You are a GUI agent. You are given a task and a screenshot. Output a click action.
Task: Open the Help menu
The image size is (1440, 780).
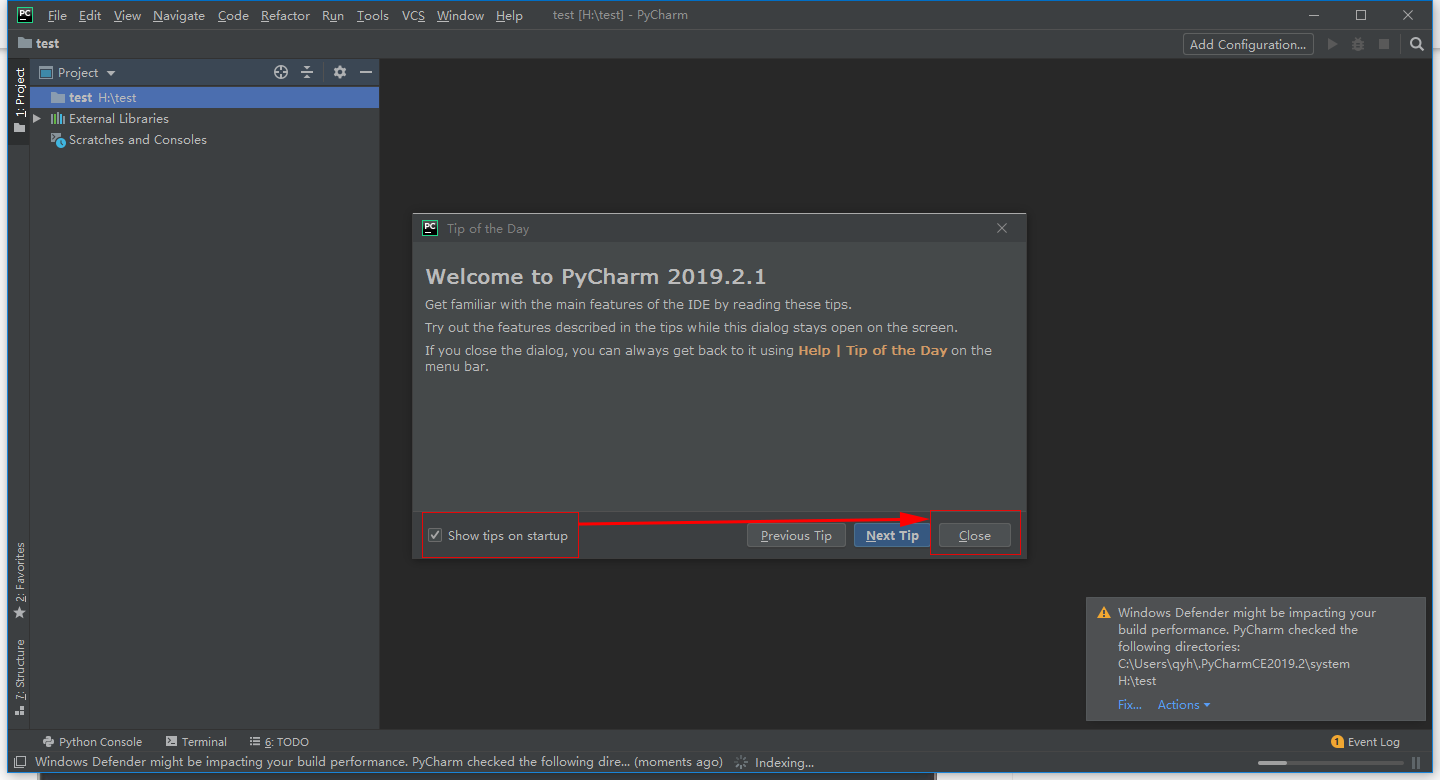(509, 16)
